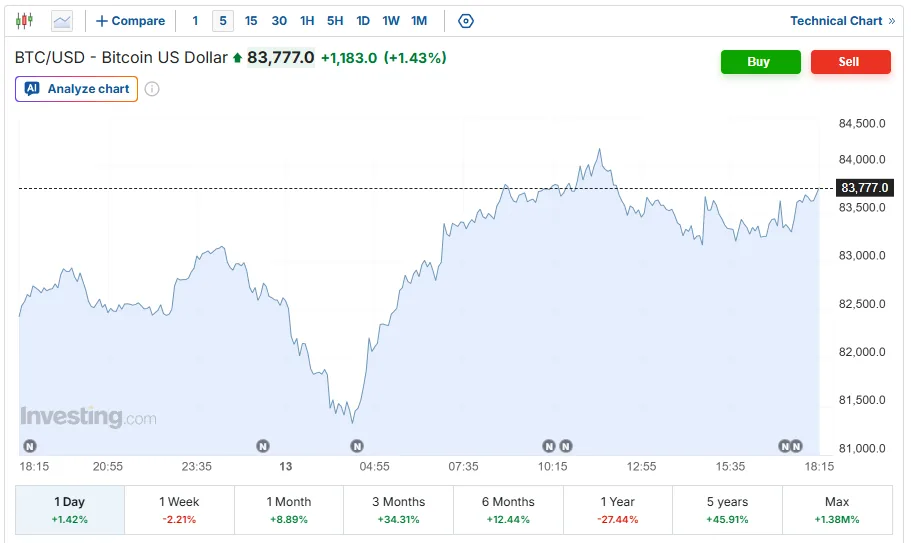
Task: Select the 5 years range tab
Action: pos(727,510)
